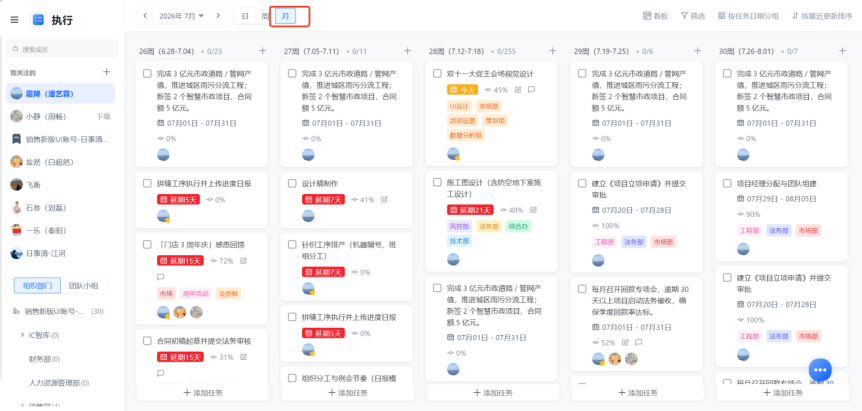Open comments on 双十一大促主会场视觉设计 card

coord(532,90)
